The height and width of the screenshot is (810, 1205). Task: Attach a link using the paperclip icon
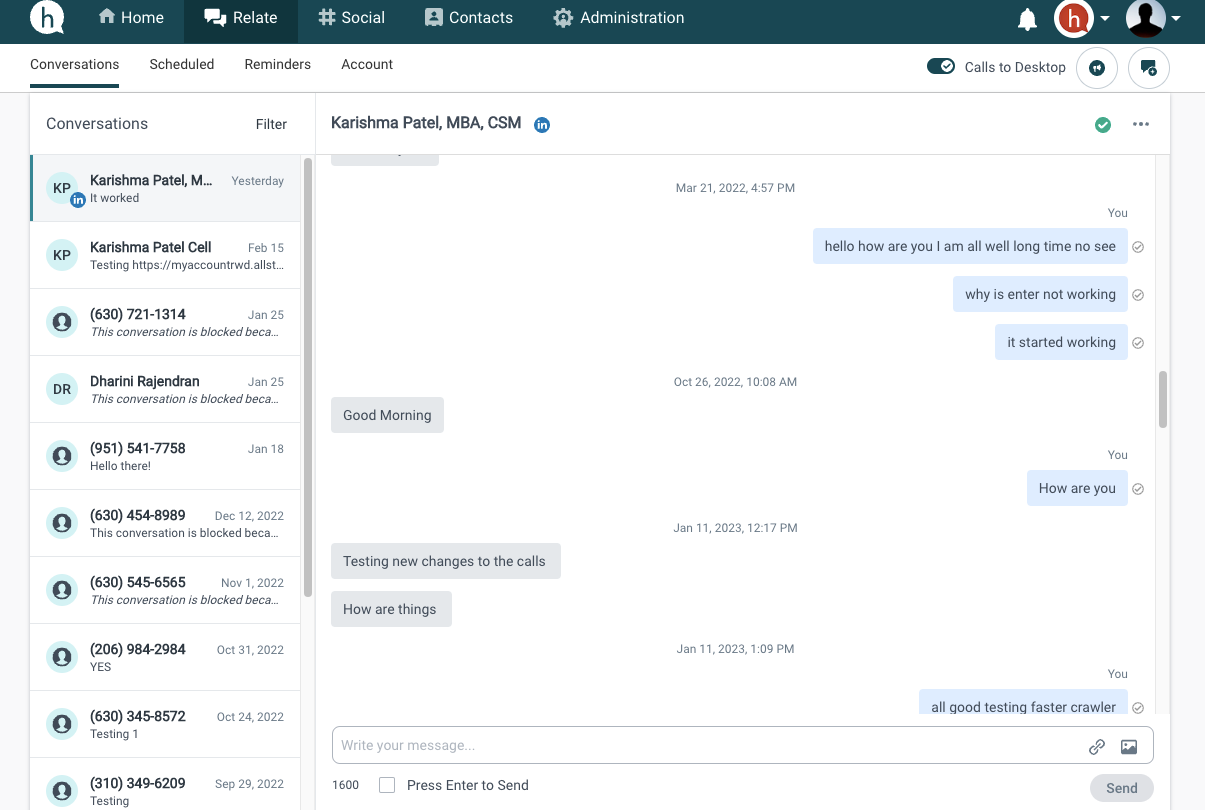(1097, 746)
